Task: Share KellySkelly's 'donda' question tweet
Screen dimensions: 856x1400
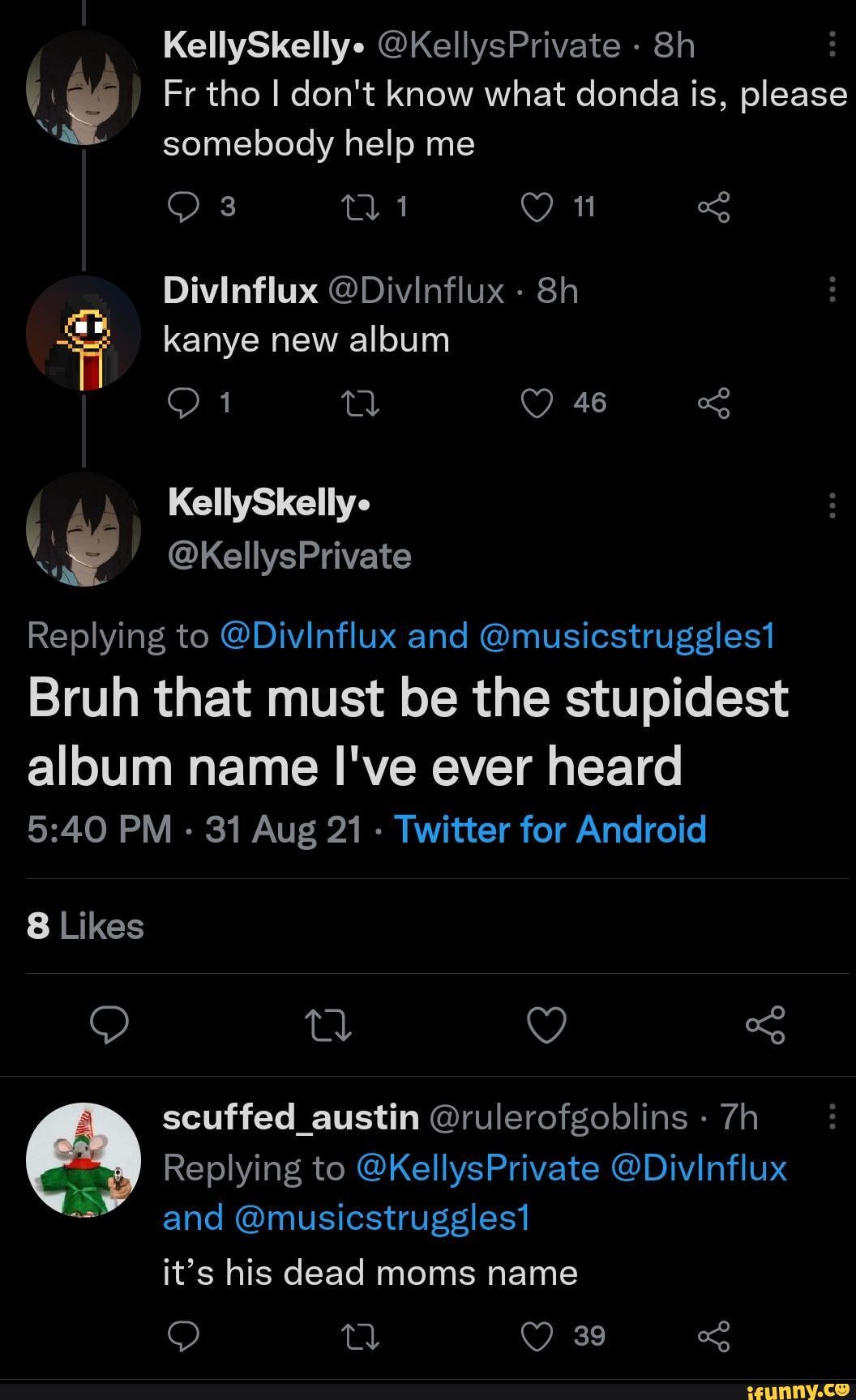Action: 713,208
